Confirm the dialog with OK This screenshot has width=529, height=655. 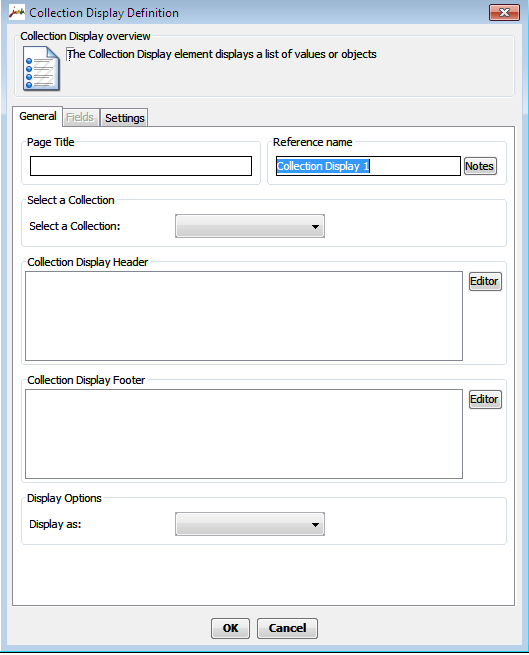click(230, 628)
